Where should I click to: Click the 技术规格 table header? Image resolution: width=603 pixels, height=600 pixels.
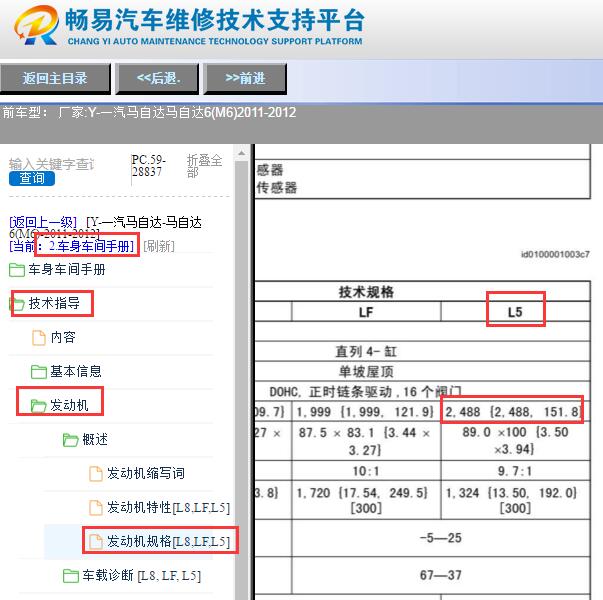(x=366, y=292)
